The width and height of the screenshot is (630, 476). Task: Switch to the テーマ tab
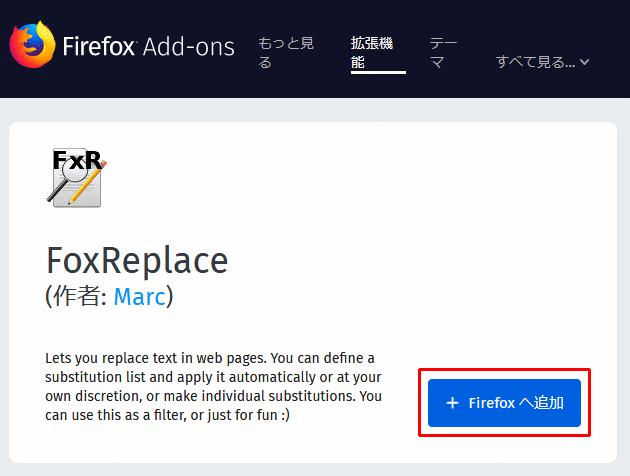point(443,52)
